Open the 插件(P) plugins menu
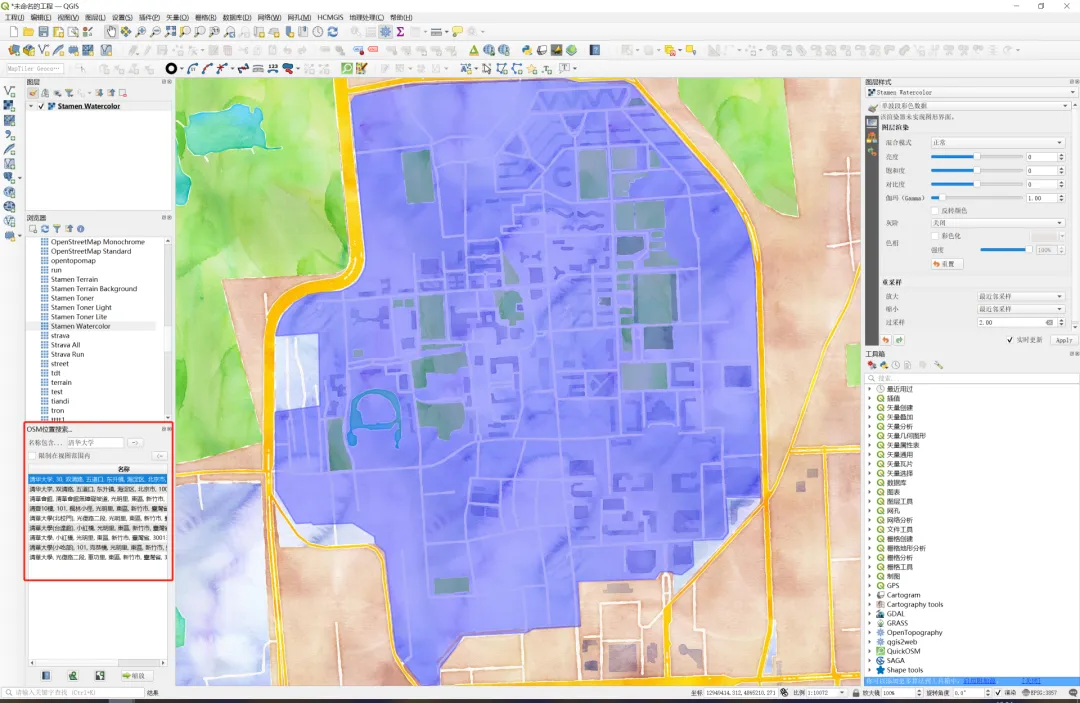 149,17
